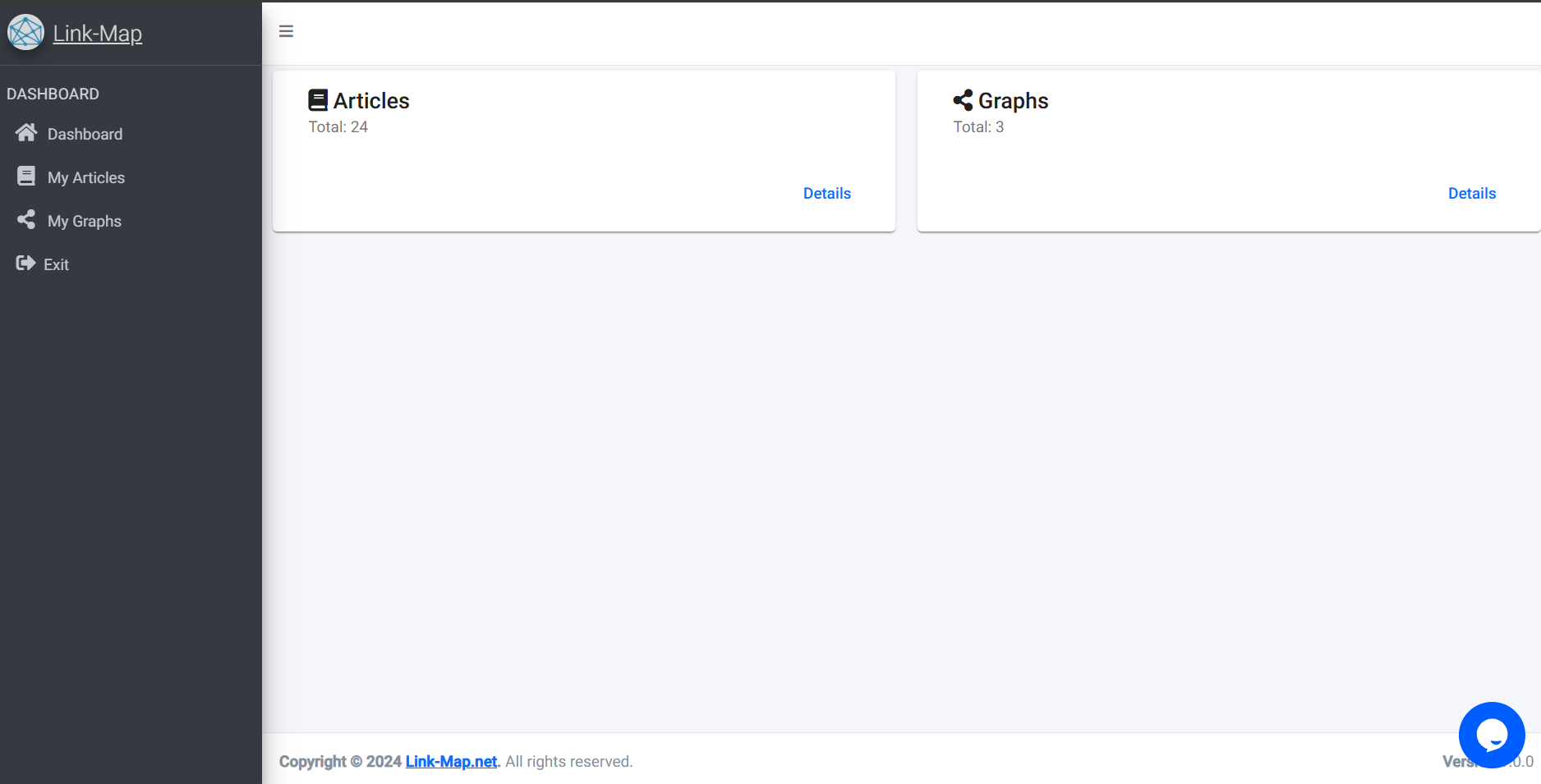Click 'All rights reserved.' footer text
Viewport: 1541px width, 784px height.
pos(568,762)
